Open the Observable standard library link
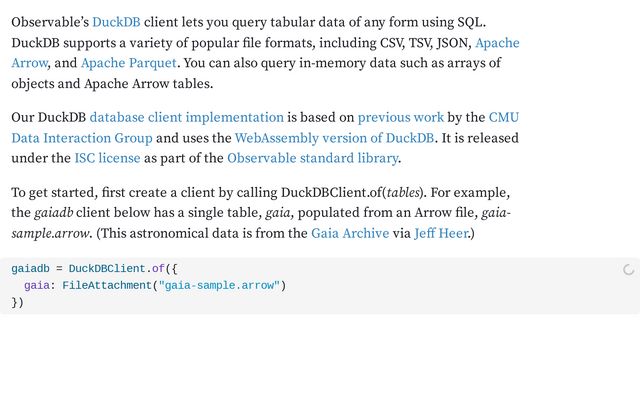This screenshot has height=400, width=640. point(312,158)
